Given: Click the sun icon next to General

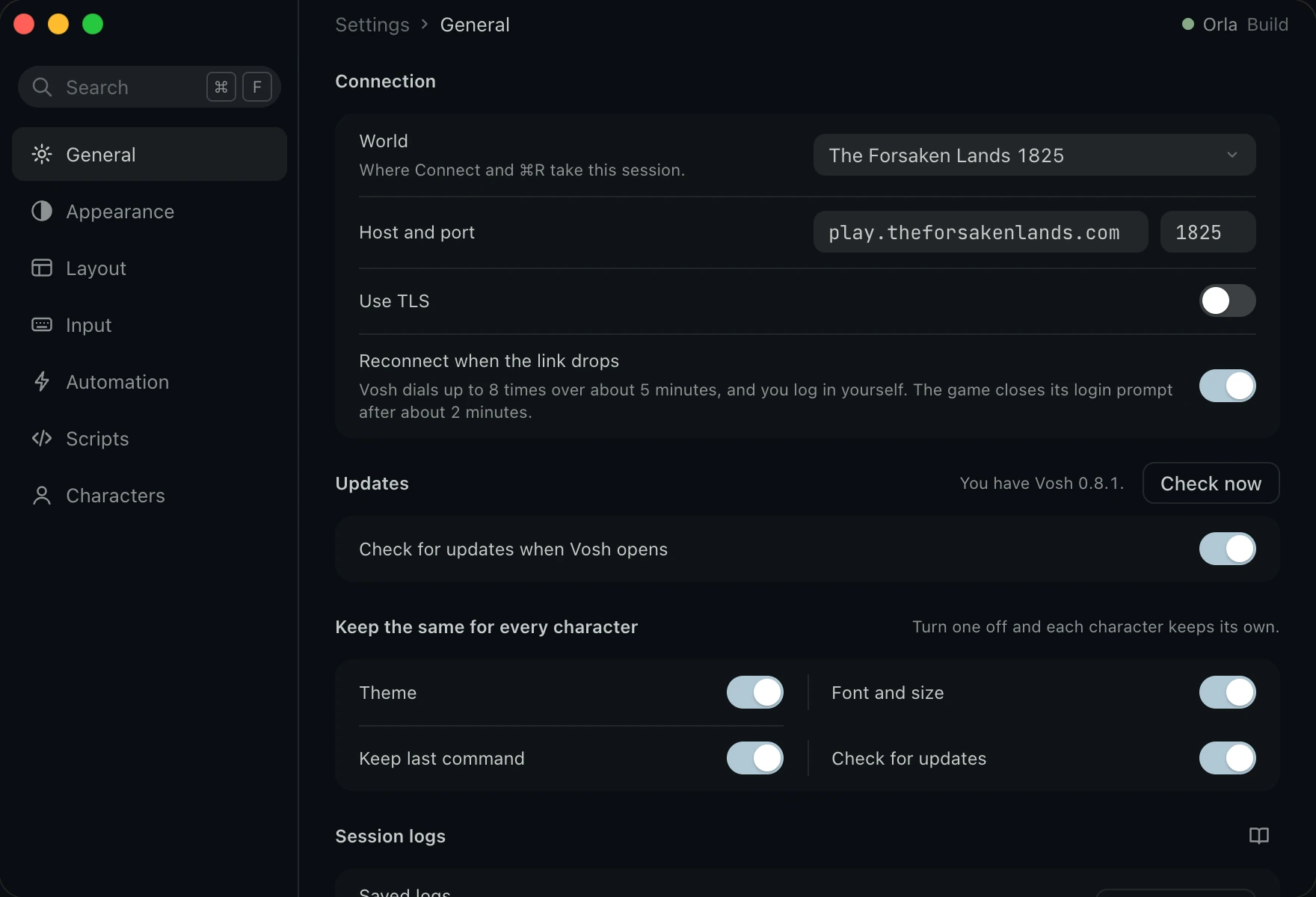Looking at the screenshot, I should 42,155.
